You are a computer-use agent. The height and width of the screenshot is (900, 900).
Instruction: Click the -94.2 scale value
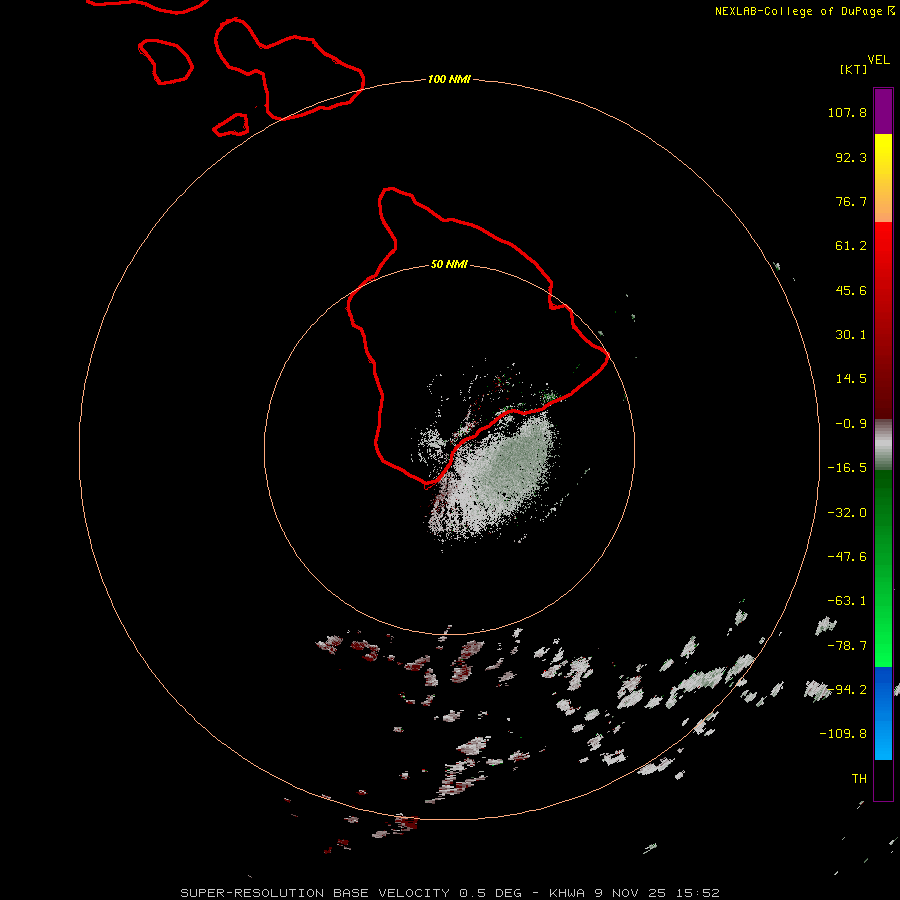(847, 690)
